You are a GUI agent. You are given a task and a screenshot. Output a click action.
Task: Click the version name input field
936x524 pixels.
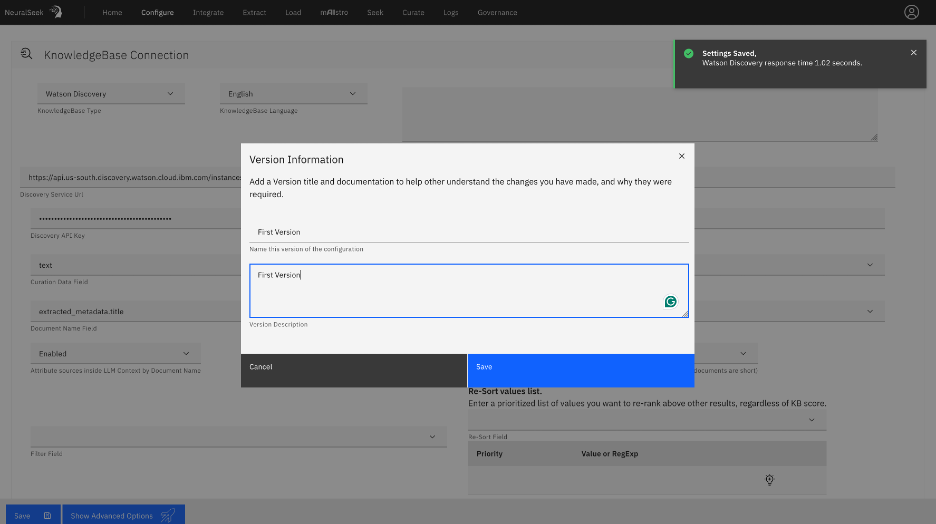[x=469, y=232]
